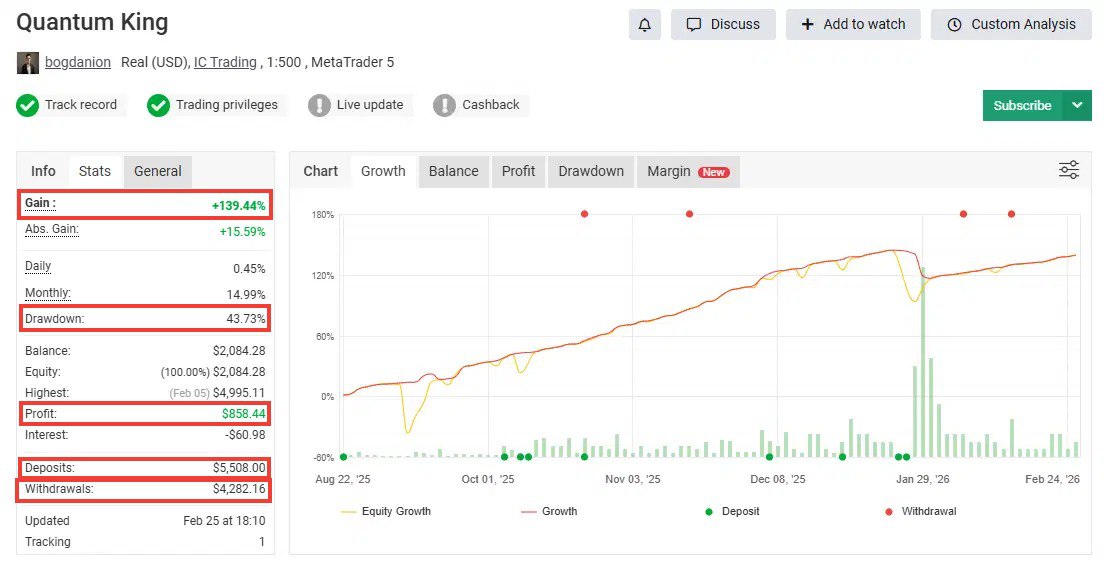Select the Drawdown chart tab

pos(590,171)
